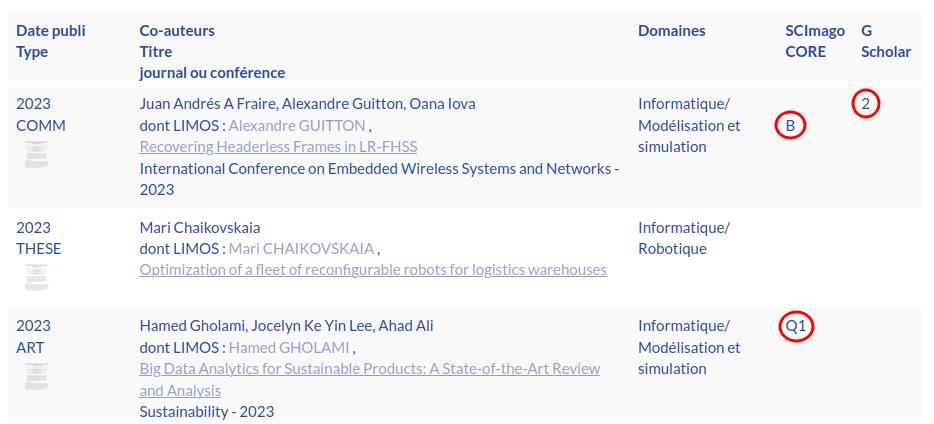
Task: Click the circled CORE rank B badge
Action: 790,126
